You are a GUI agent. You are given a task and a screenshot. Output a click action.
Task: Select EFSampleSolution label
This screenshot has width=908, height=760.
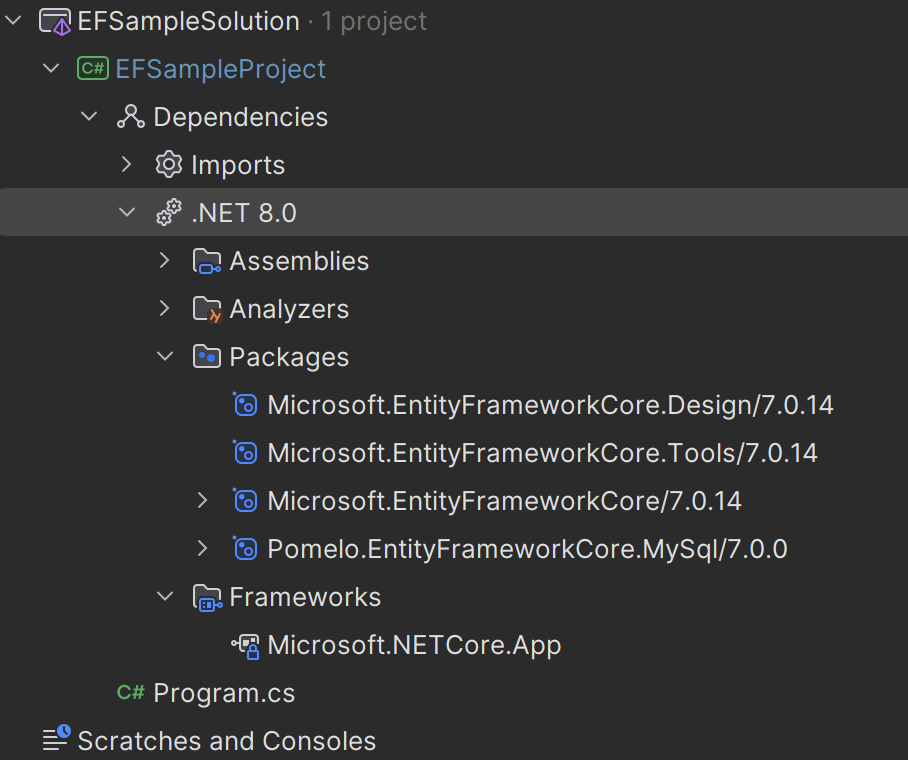(x=189, y=21)
